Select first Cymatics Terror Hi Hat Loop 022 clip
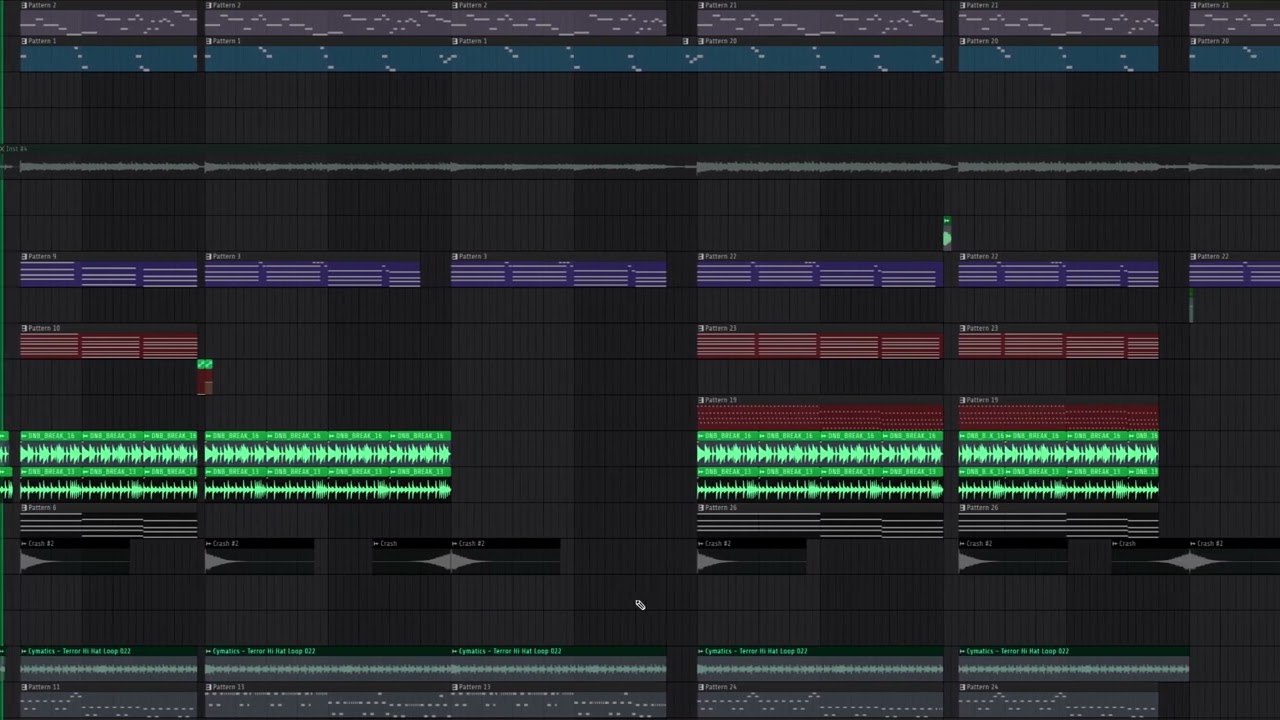1280x720 pixels. [x=109, y=664]
